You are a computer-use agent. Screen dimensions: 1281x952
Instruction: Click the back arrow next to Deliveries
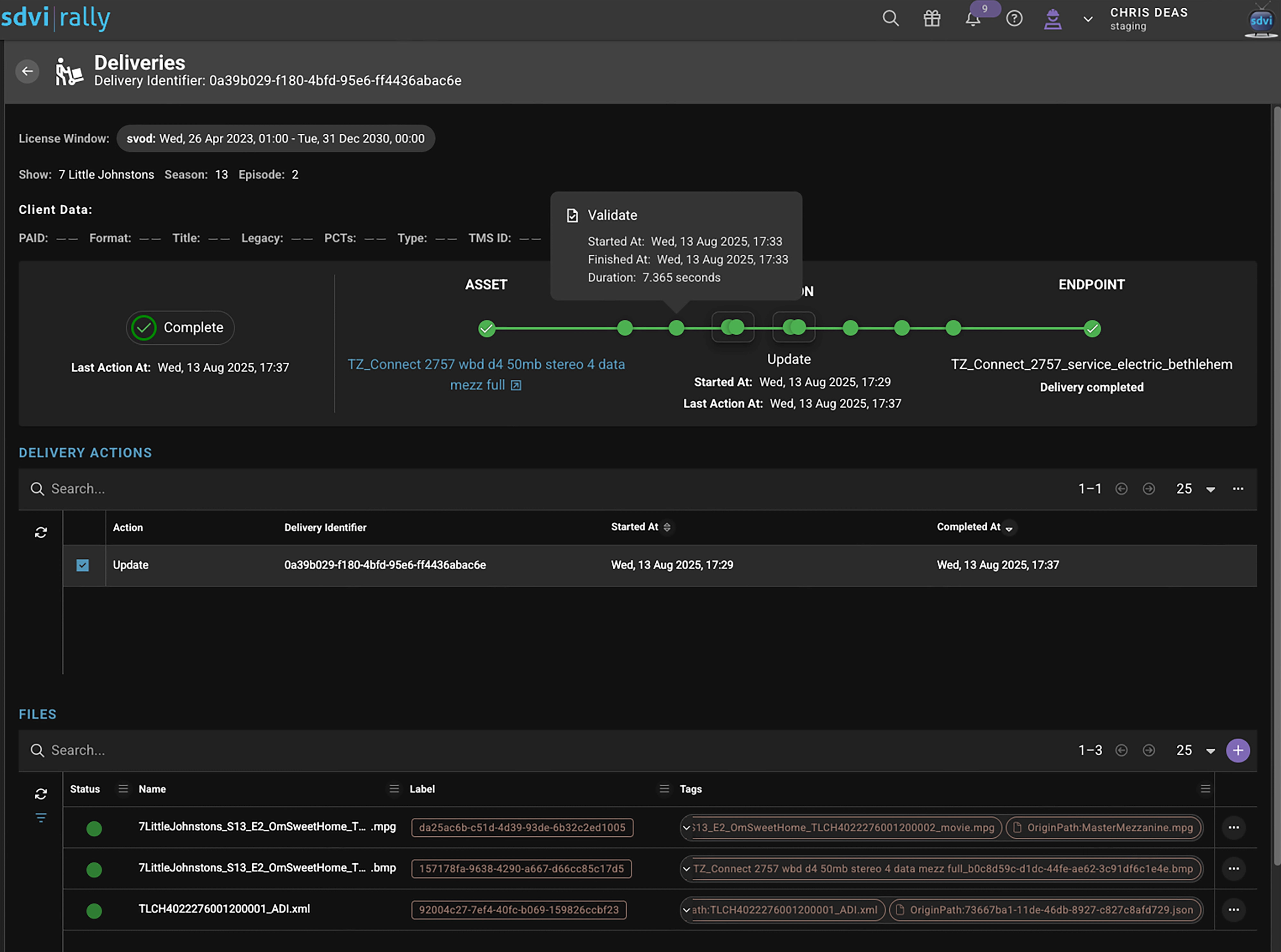click(27, 71)
